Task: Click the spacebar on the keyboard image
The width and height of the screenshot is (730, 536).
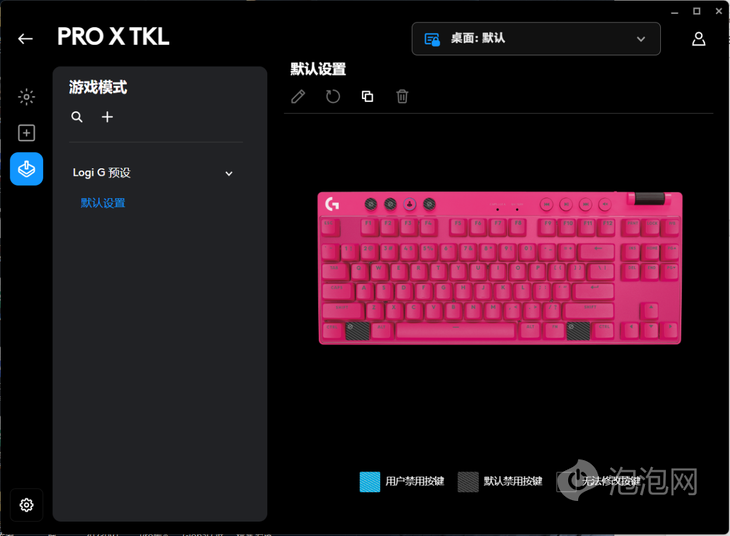Action: coord(455,330)
